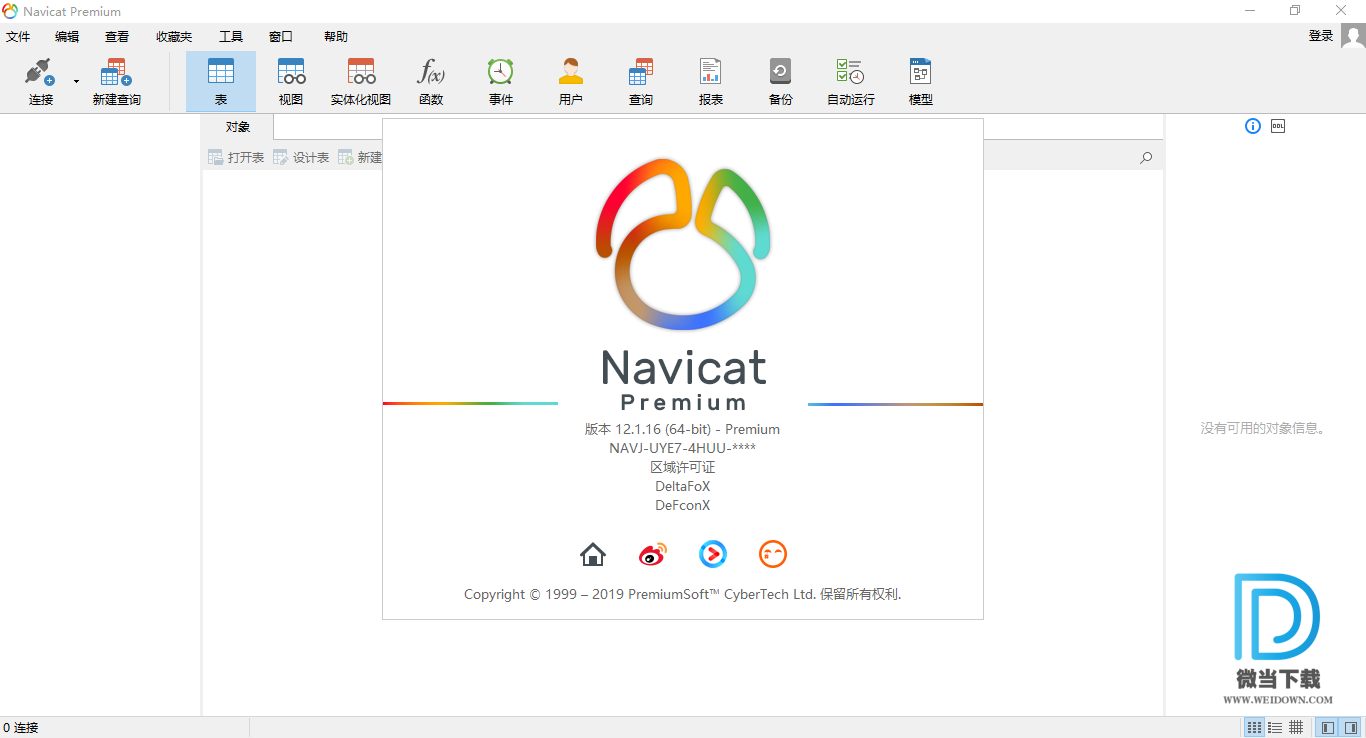Open the 工具 (Tools) menu

tap(231, 37)
